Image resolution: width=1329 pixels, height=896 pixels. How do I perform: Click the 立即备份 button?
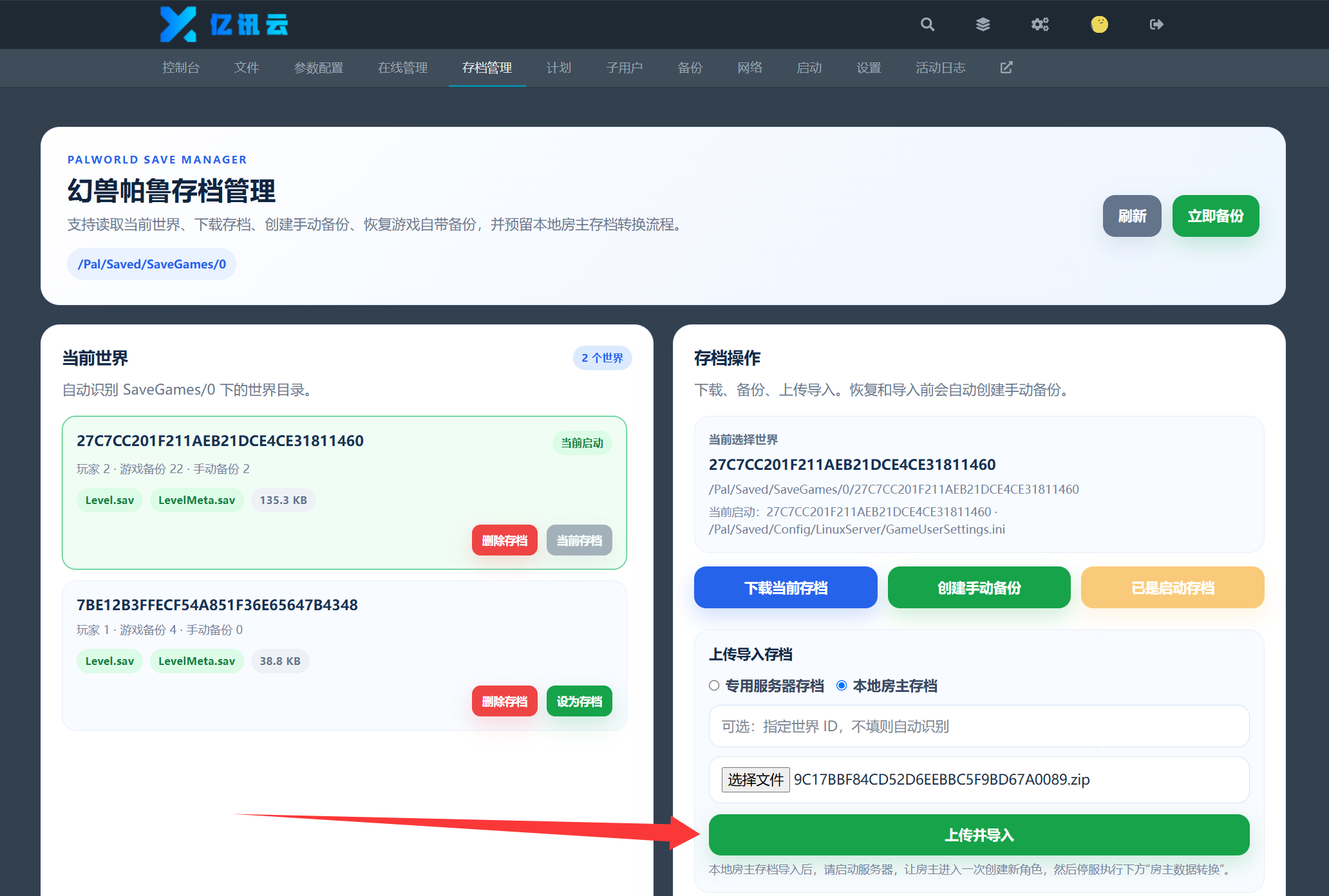(x=1216, y=216)
